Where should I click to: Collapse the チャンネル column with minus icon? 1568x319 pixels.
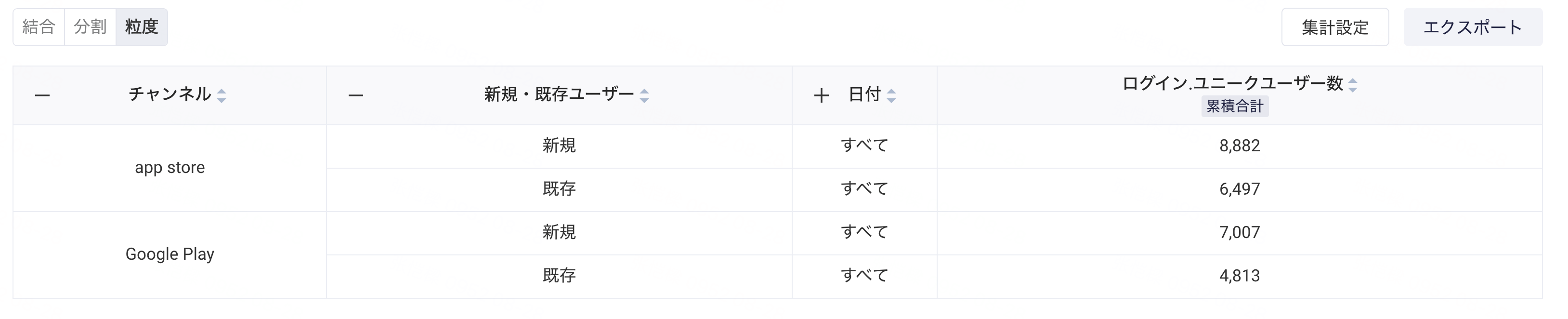(x=42, y=95)
